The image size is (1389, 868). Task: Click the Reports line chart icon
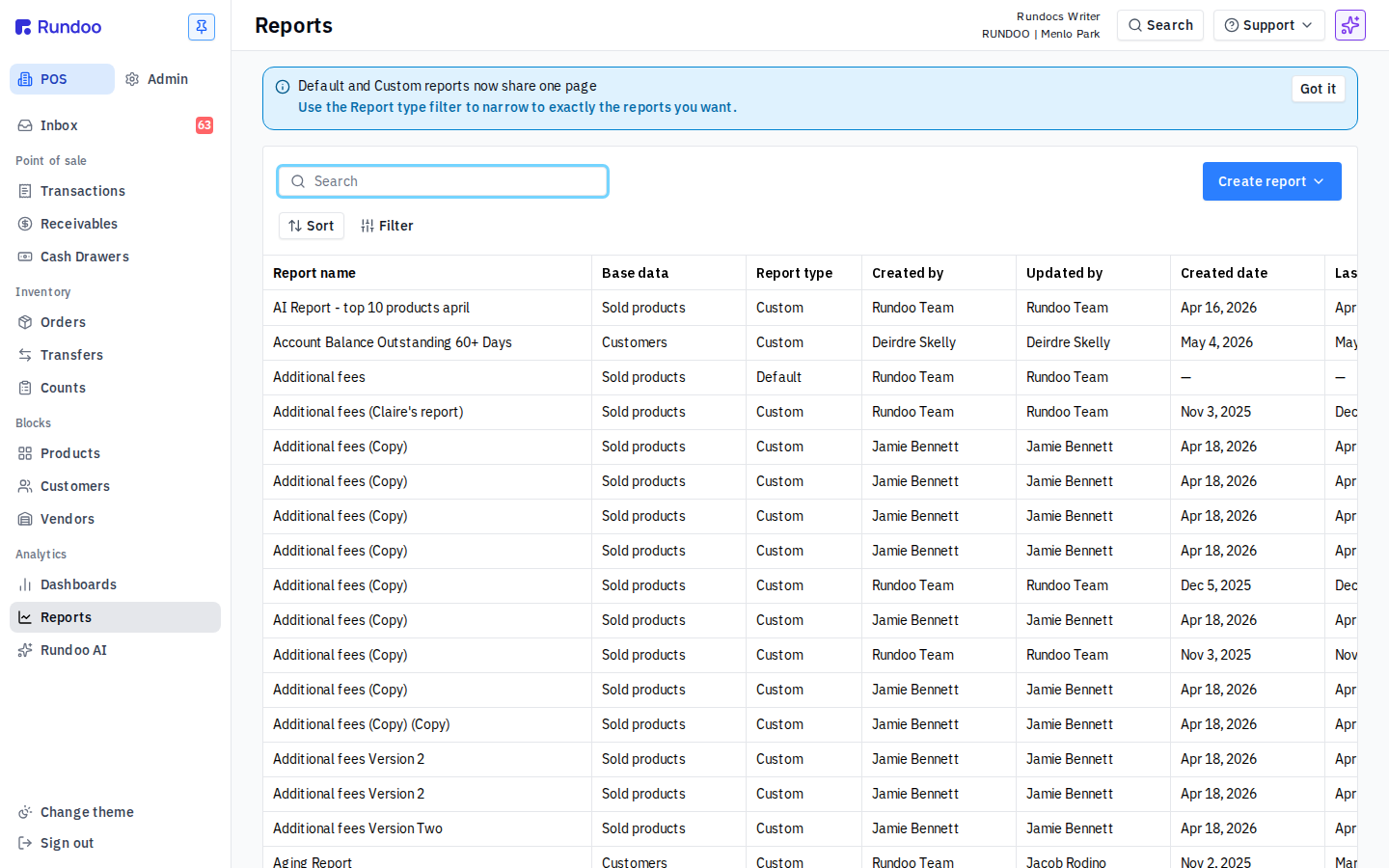click(25, 617)
